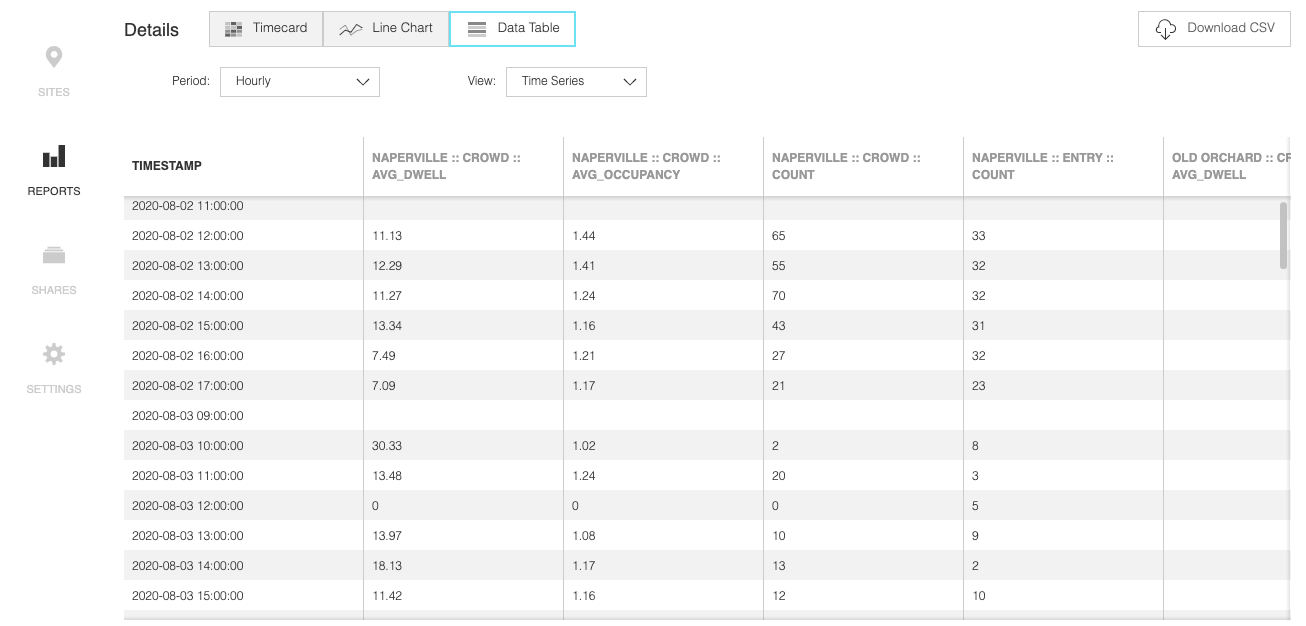
Task: Click crowd count value 70
Action: click(779, 296)
